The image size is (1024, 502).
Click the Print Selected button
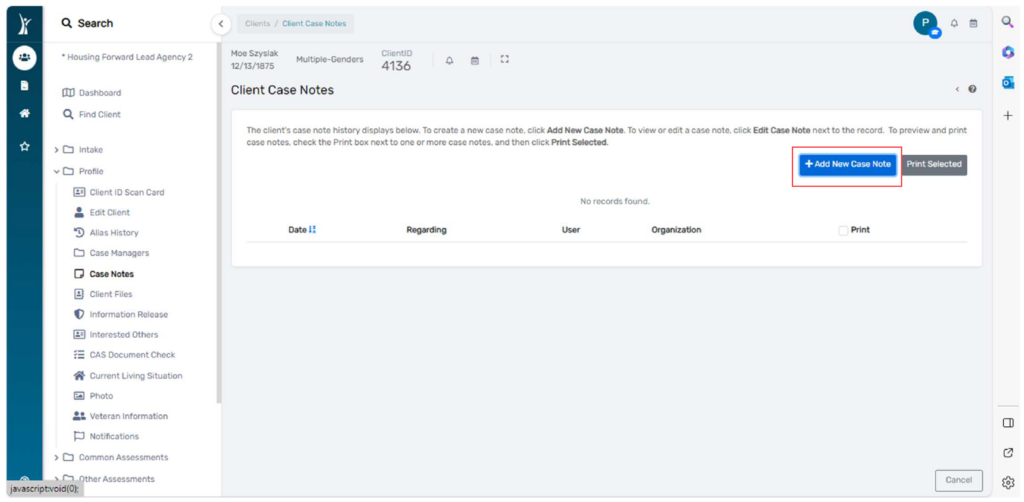(934, 165)
